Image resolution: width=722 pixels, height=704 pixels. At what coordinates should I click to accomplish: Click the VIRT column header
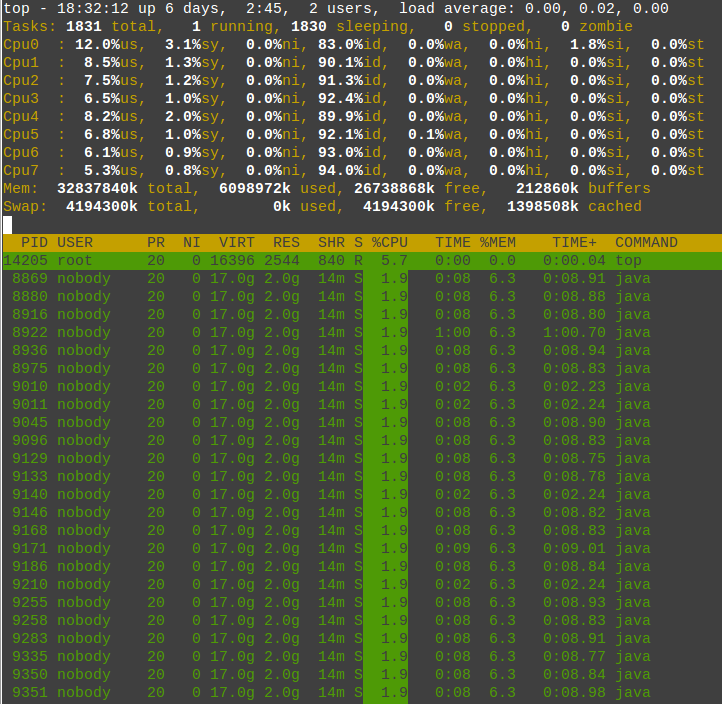237,242
